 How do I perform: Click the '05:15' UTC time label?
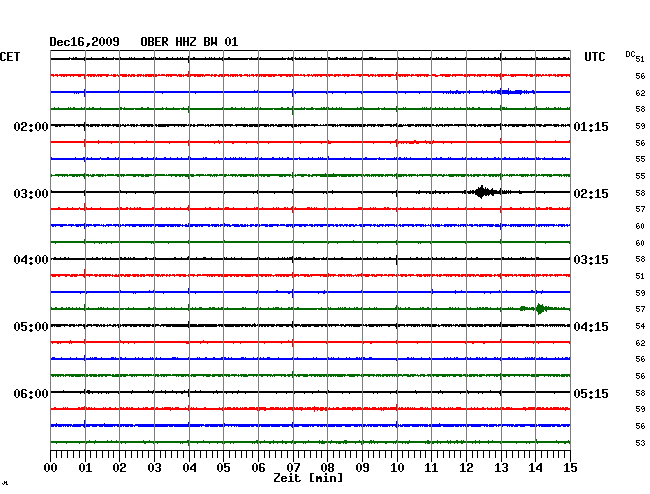591,393
